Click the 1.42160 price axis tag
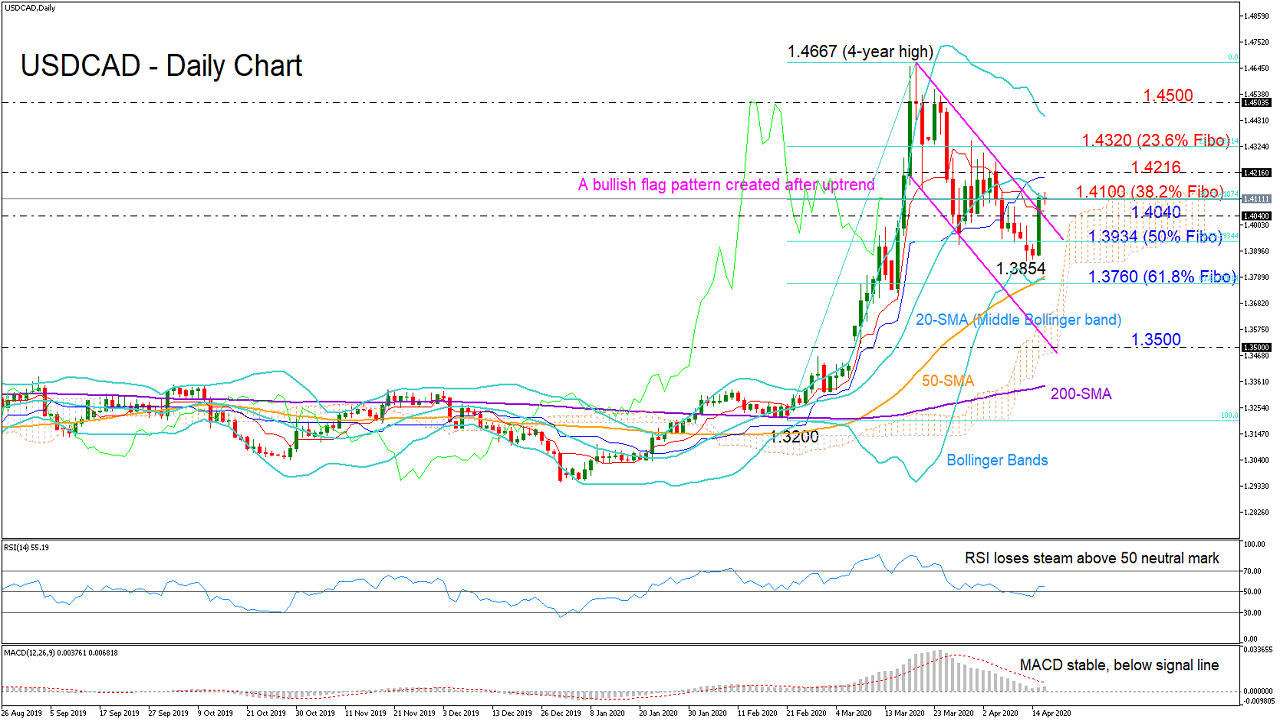This screenshot has width=1280, height=720. pos(1256,172)
